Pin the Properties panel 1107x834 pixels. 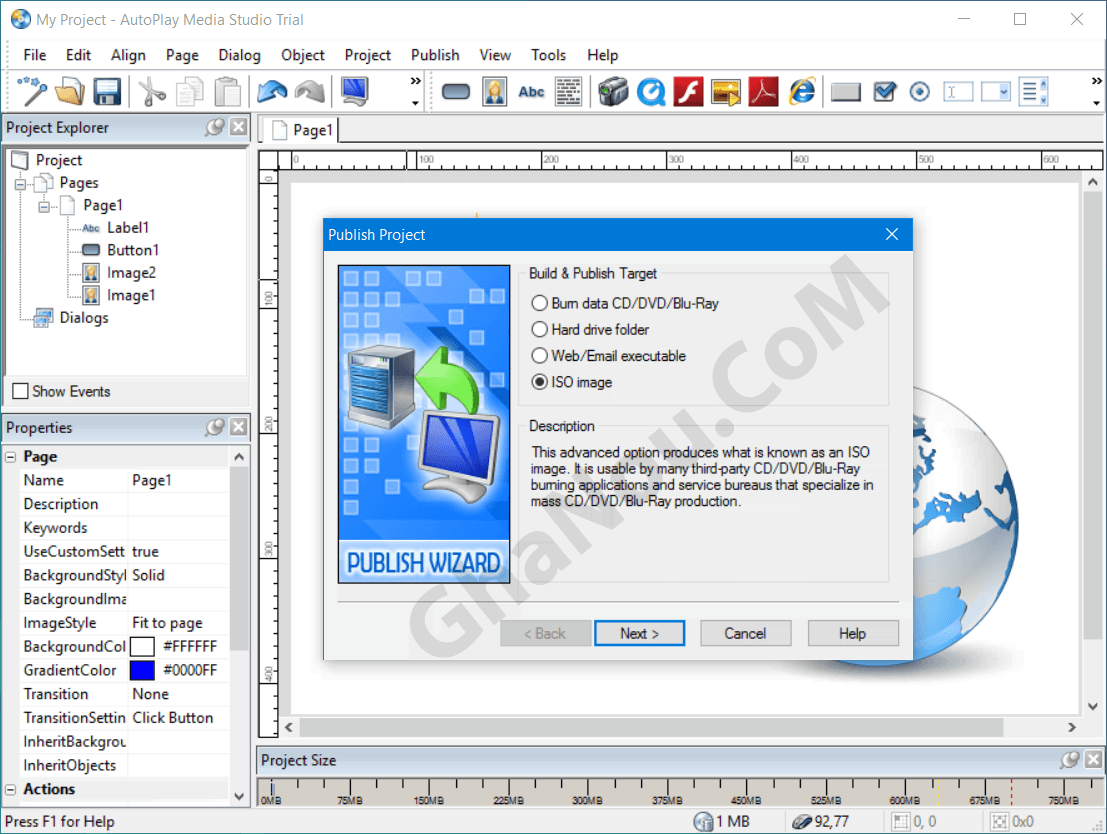(215, 427)
